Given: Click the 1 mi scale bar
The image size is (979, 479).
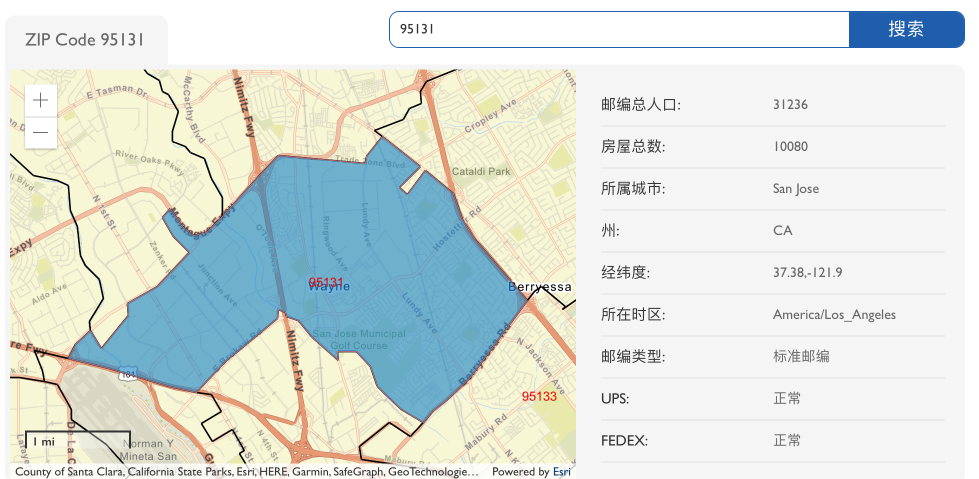Looking at the screenshot, I should pyautogui.click(x=77, y=441).
